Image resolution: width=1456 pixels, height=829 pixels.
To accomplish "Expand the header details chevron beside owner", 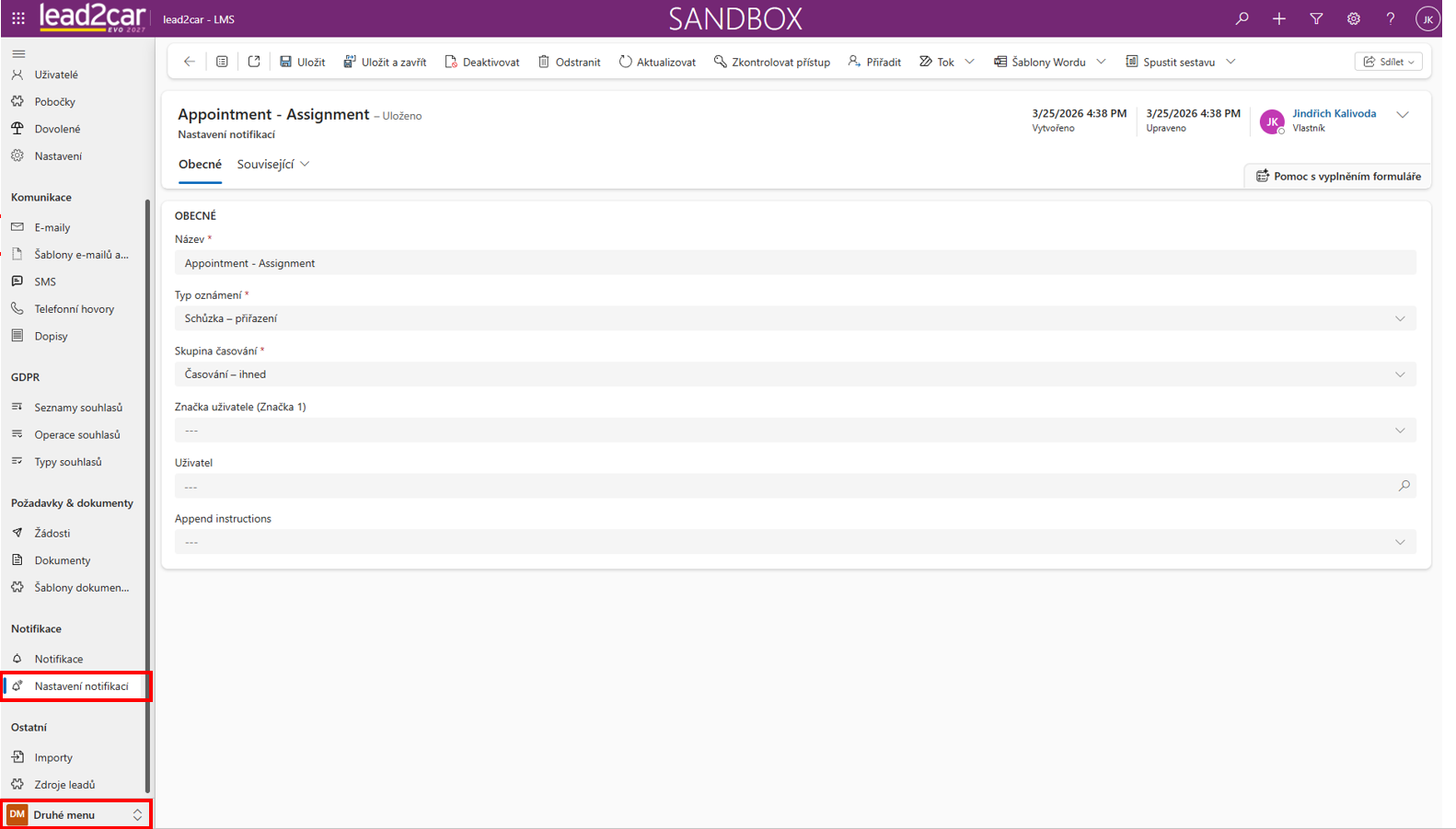I will tap(1403, 115).
